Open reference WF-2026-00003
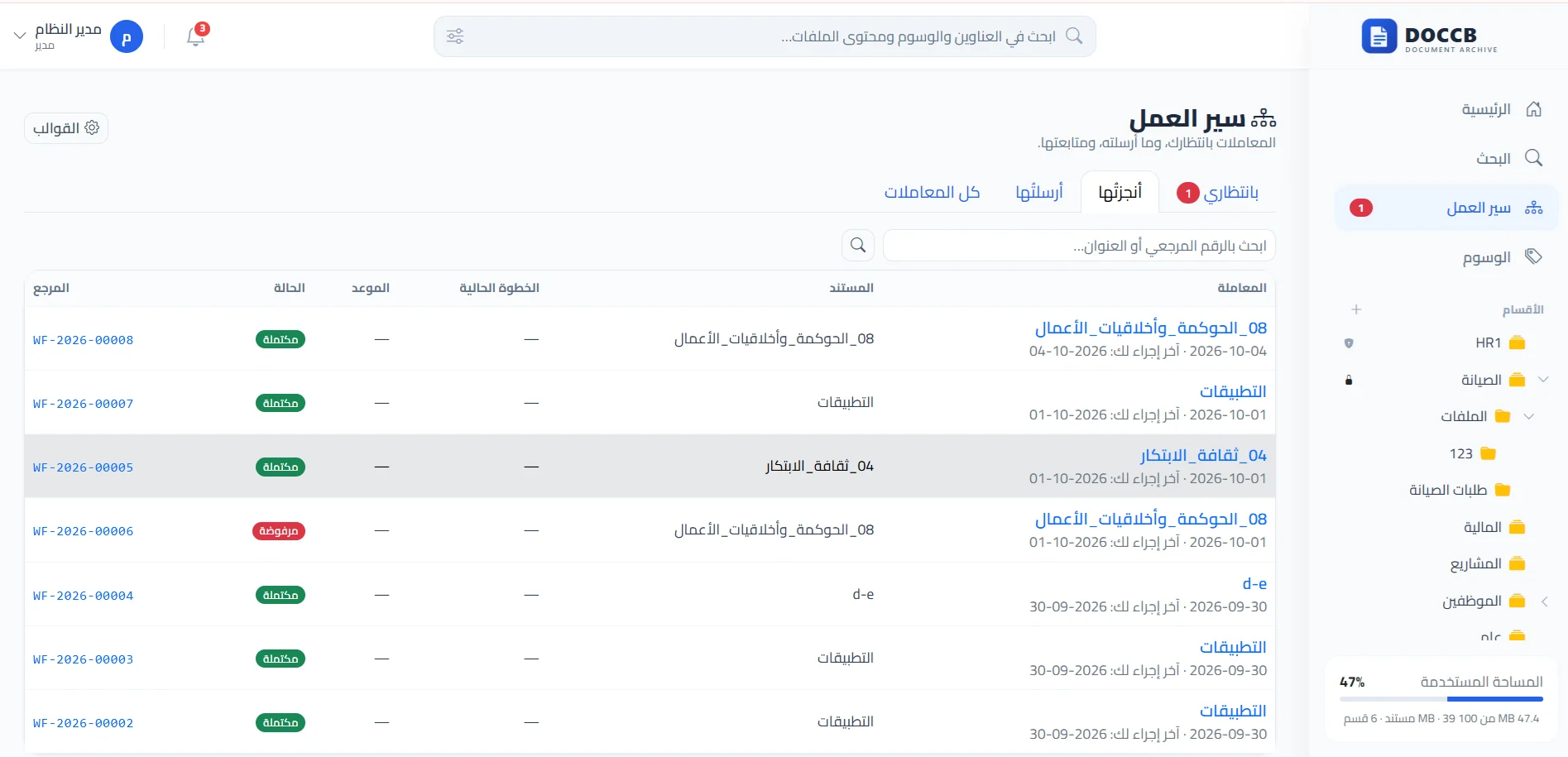The height and width of the screenshot is (757, 1568). (83, 659)
